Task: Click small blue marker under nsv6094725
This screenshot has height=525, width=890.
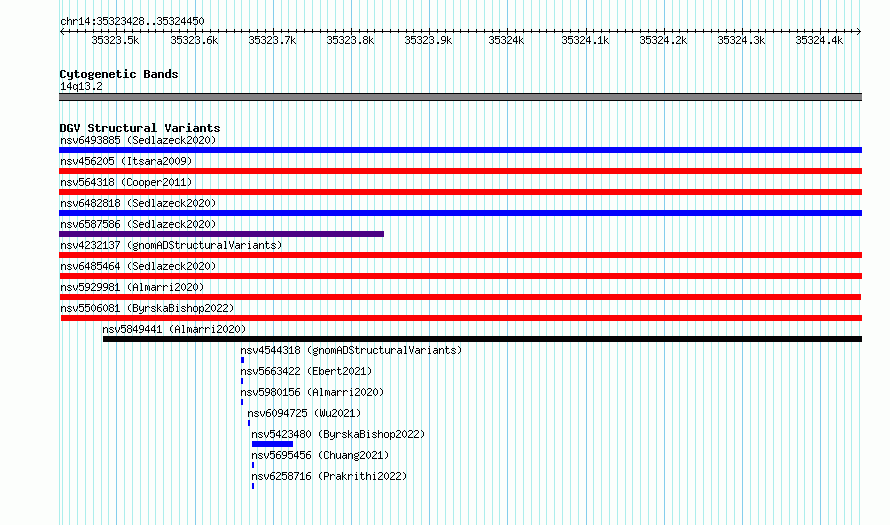Action: (249, 423)
